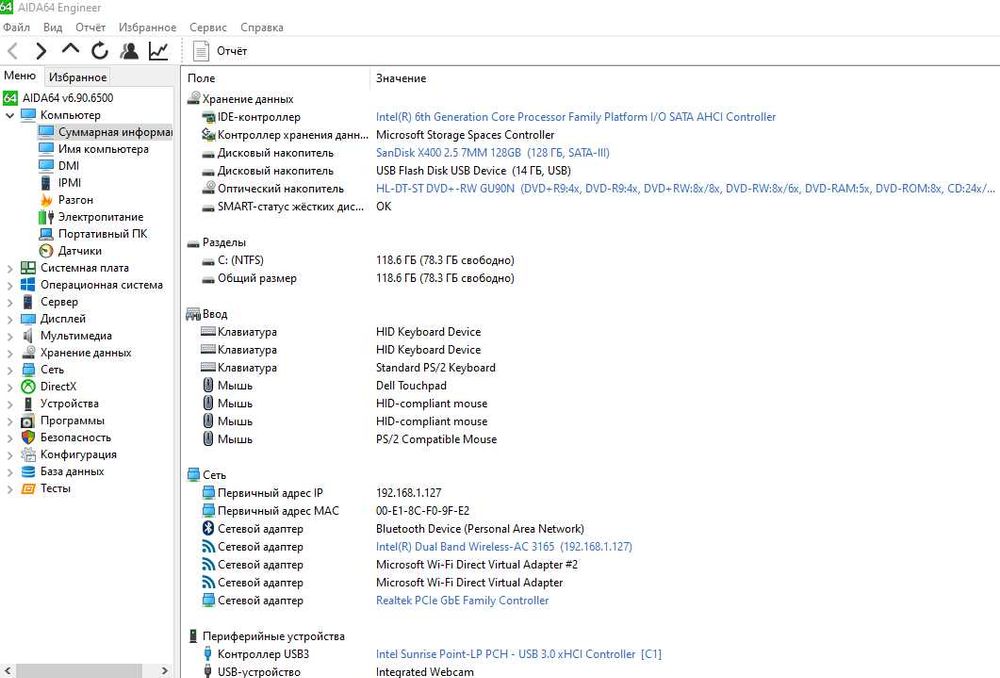Expand the Сервер tree node
Image resolution: width=1000 pixels, height=678 pixels.
click(10, 302)
